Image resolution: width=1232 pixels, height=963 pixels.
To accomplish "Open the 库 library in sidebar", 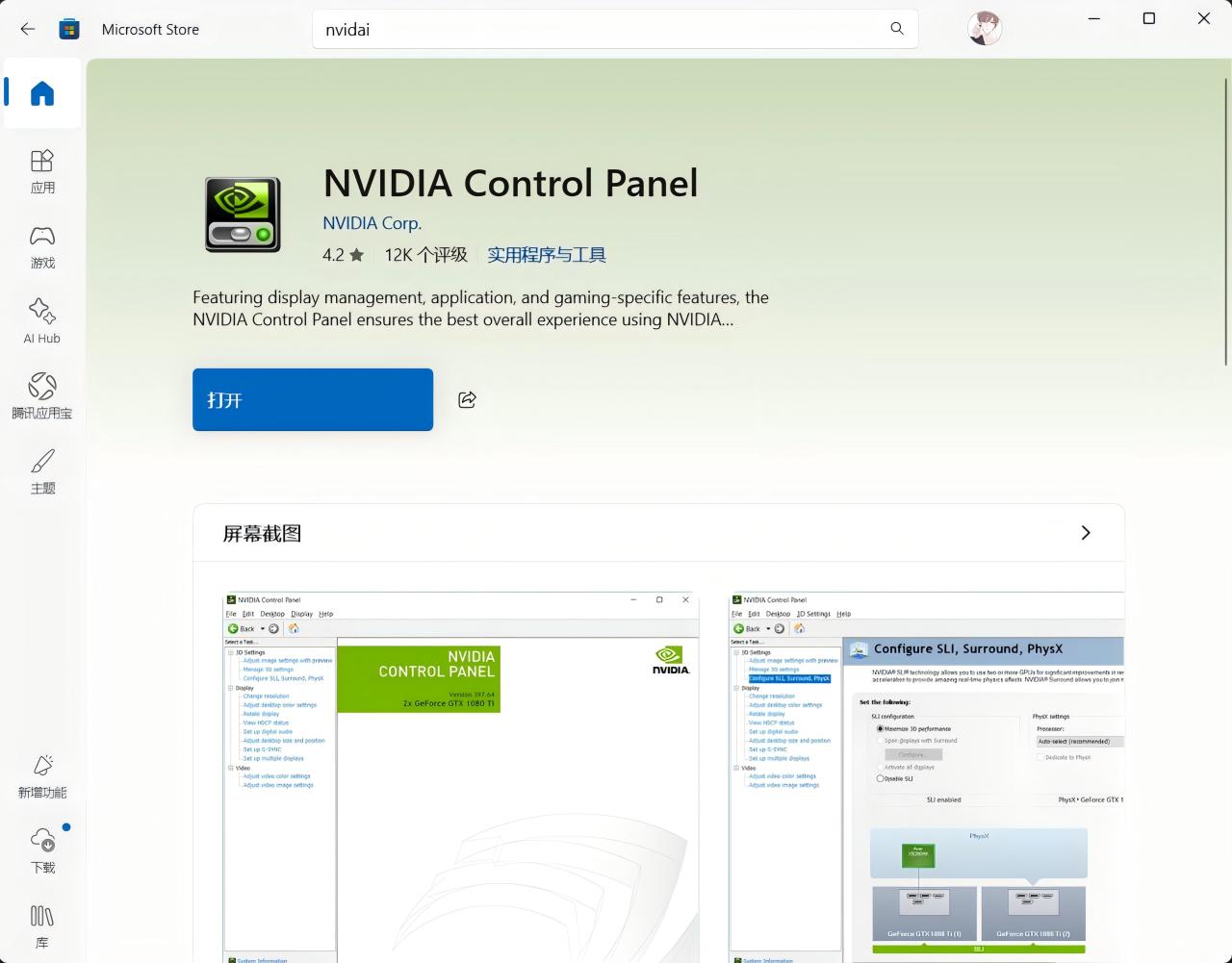I will tap(42, 926).
